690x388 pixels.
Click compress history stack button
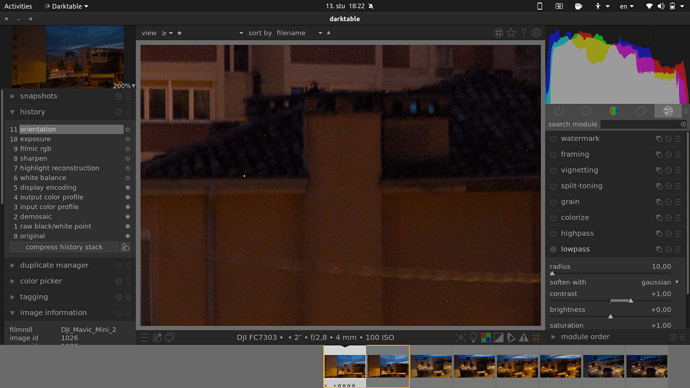click(x=64, y=247)
